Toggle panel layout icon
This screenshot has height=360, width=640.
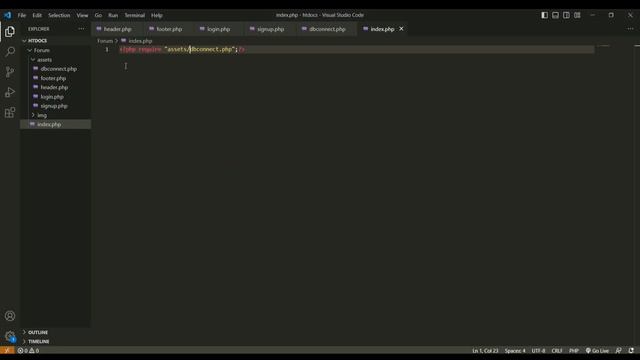[x=556, y=15]
